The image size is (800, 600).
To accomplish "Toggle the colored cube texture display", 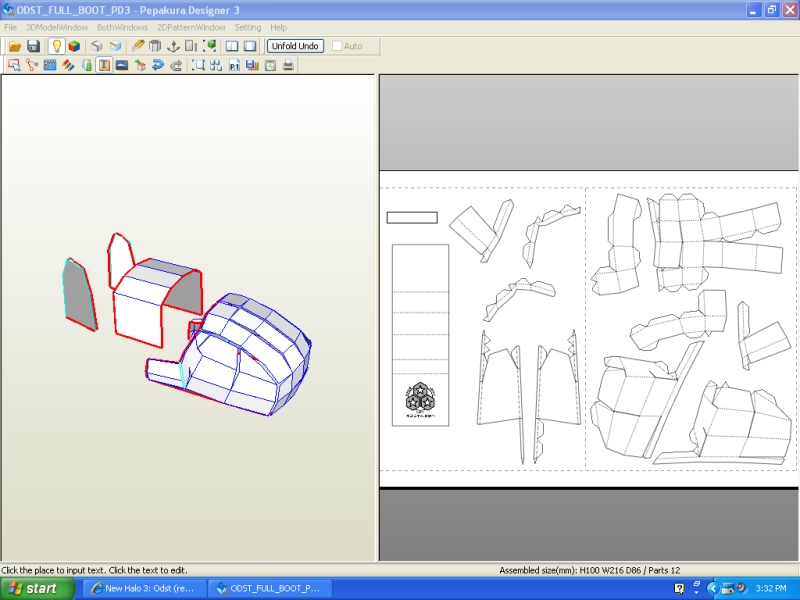I will (74, 46).
